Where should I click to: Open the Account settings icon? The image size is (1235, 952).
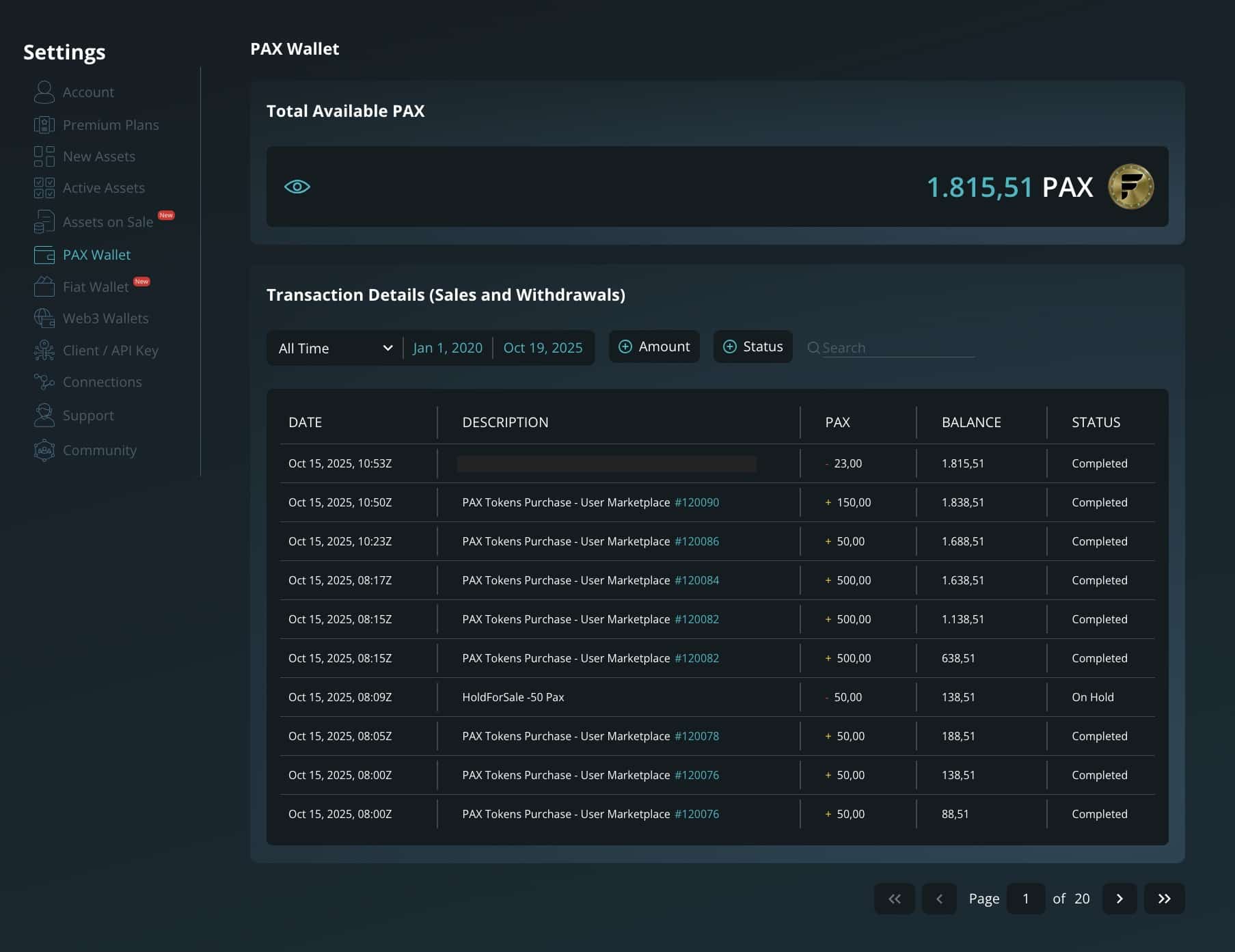point(44,92)
